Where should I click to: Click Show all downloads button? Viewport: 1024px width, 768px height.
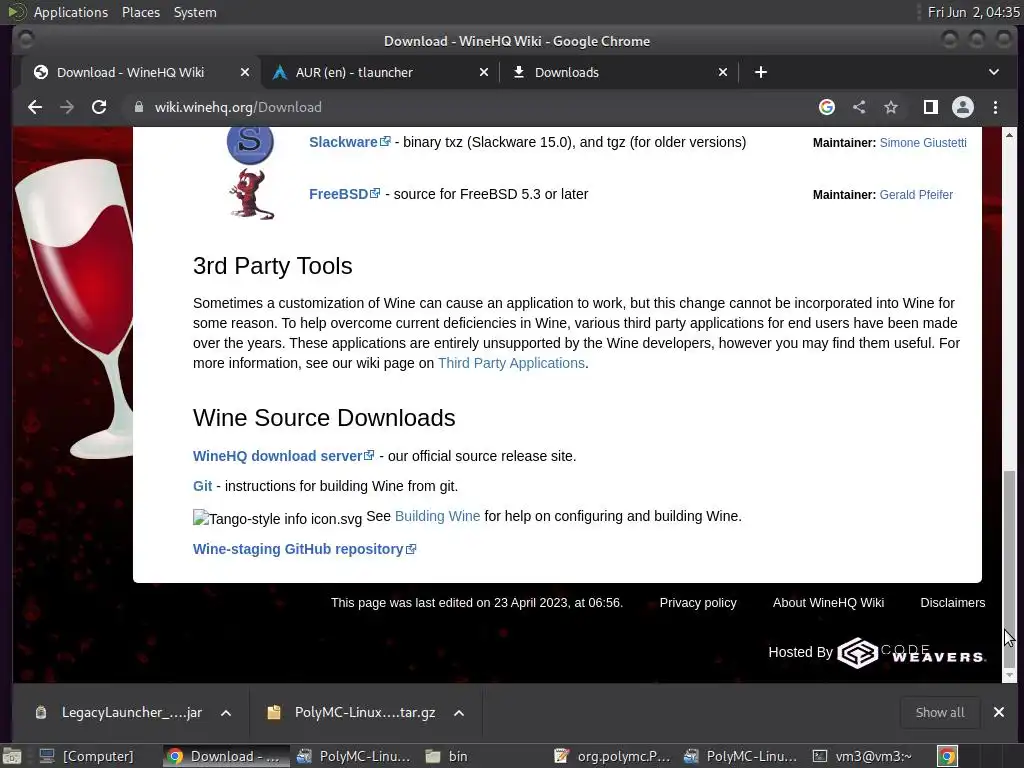click(940, 712)
